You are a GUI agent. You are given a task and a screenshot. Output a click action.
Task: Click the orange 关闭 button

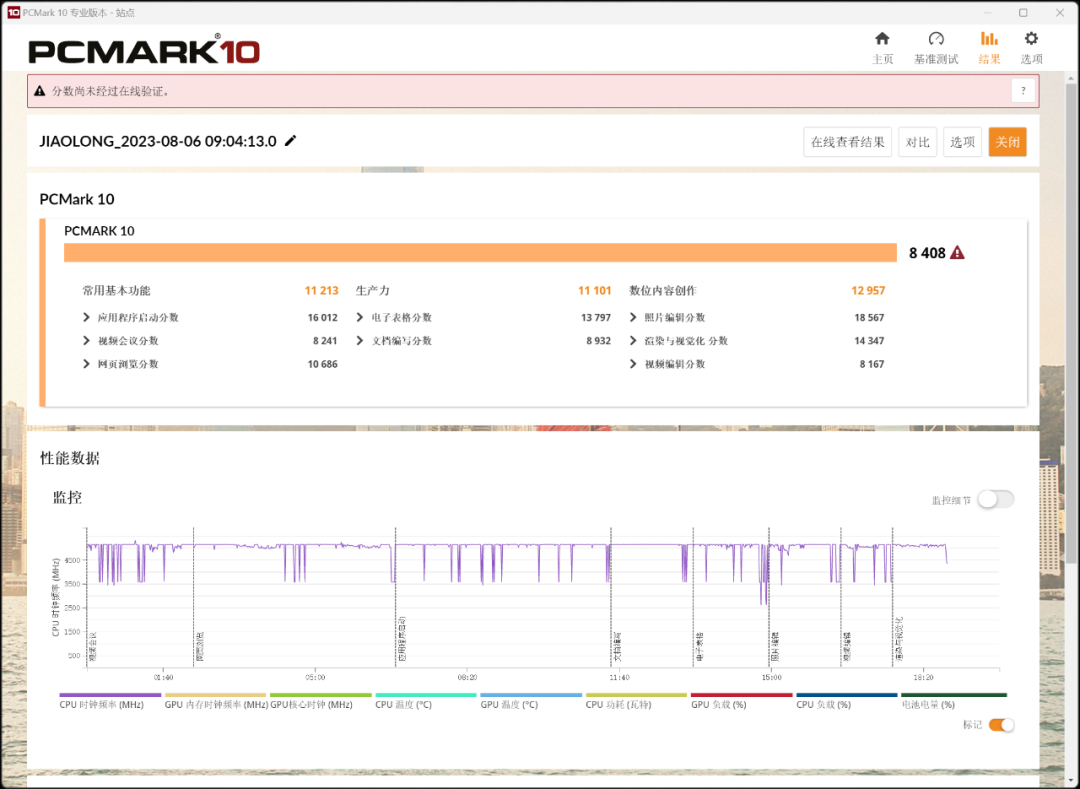(1007, 142)
